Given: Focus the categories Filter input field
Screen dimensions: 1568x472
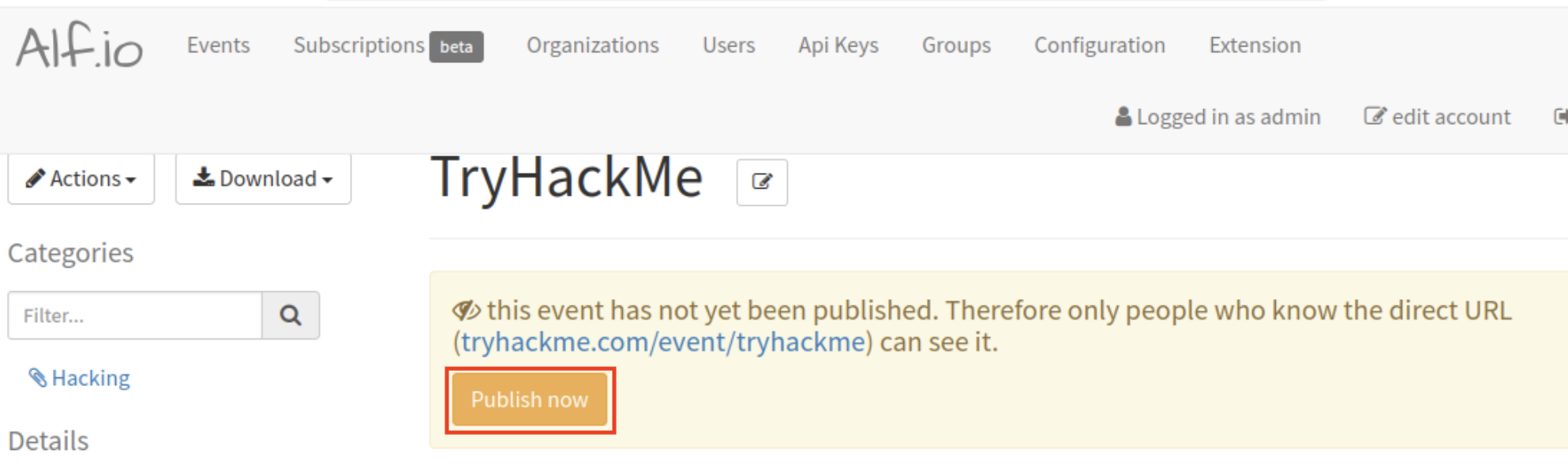Looking at the screenshot, I should point(135,316).
